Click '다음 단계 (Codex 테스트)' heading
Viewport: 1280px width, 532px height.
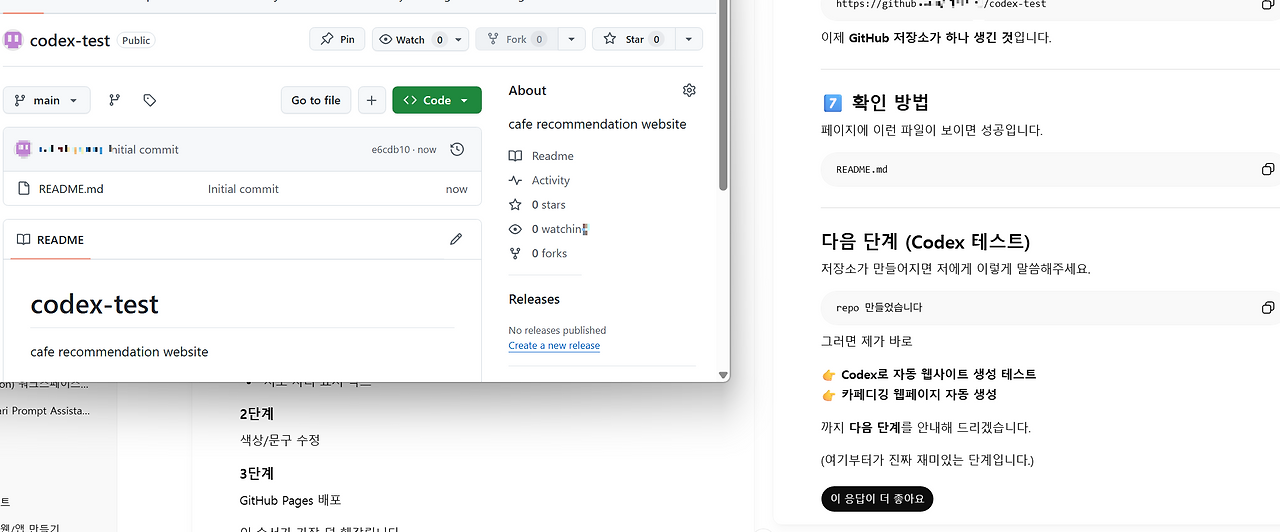pyautogui.click(x=925, y=241)
